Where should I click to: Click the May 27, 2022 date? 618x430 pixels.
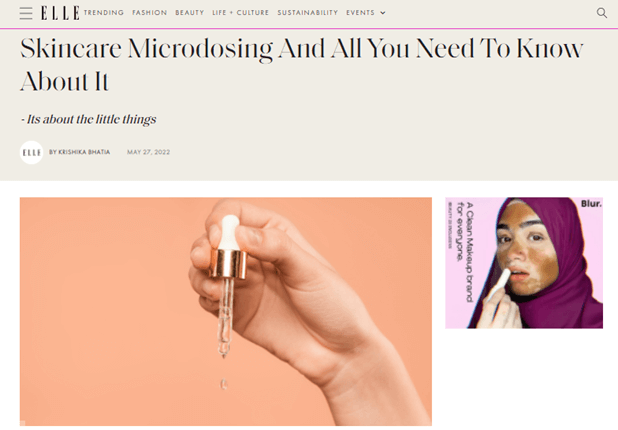coord(149,152)
